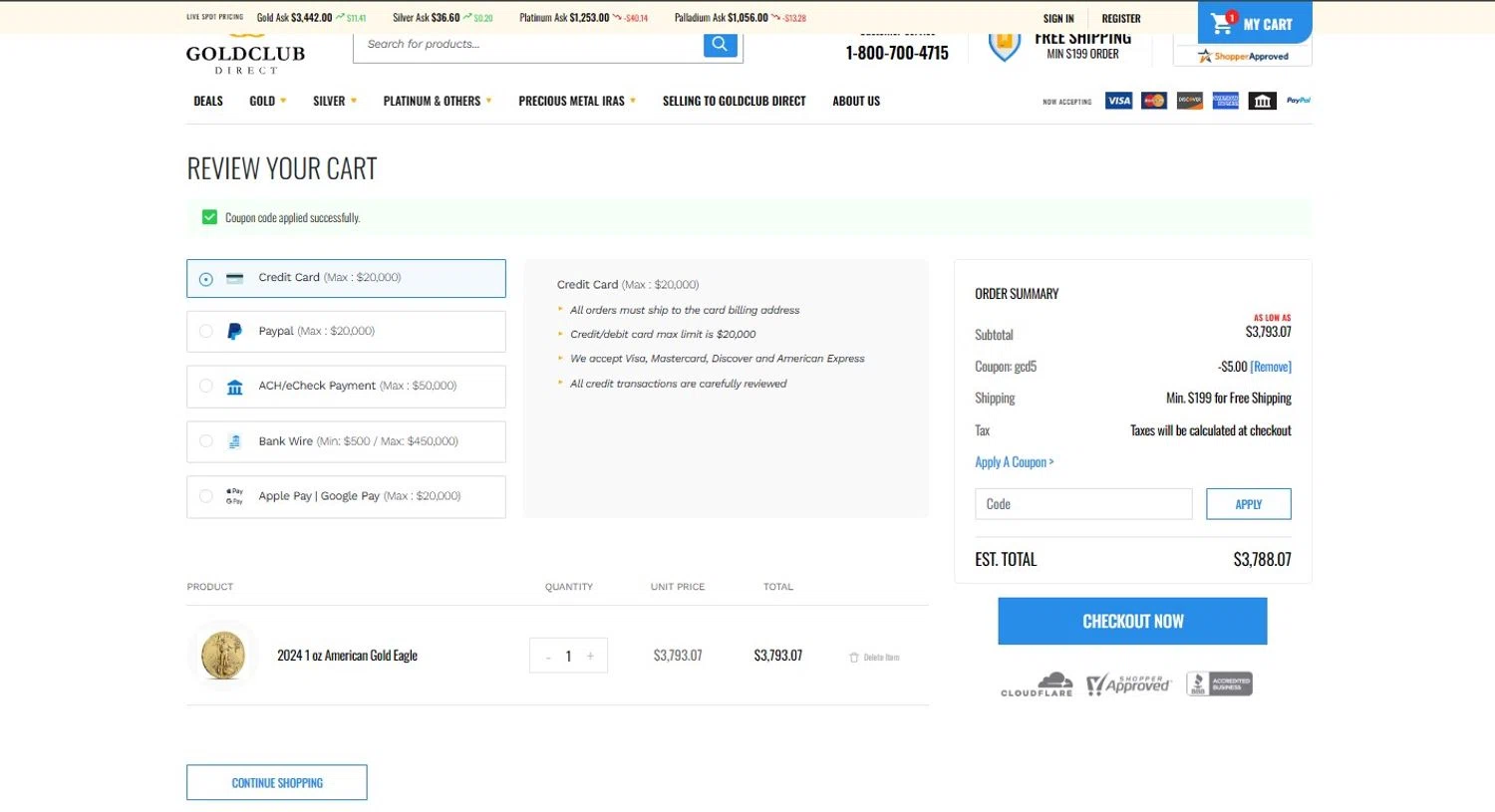Open the About Us menu item
Viewport: 1495px width, 812px height.
(x=856, y=101)
